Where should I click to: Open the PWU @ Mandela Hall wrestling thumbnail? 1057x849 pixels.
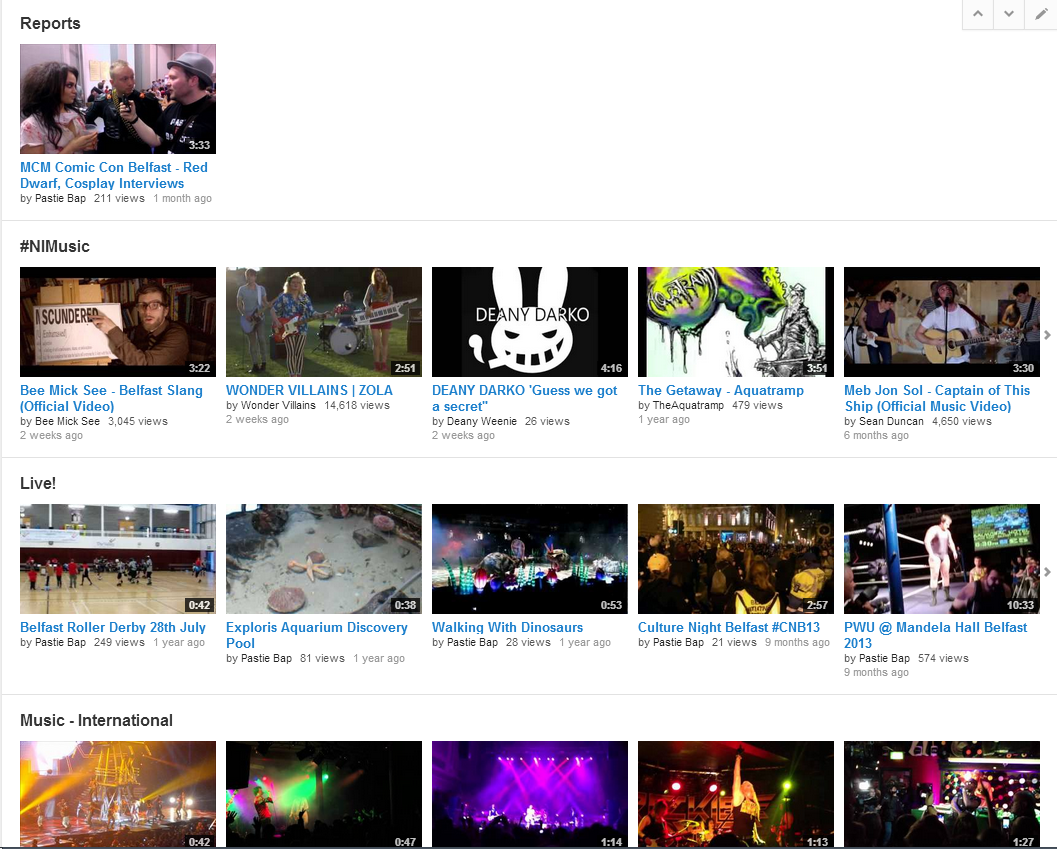[x=942, y=559]
